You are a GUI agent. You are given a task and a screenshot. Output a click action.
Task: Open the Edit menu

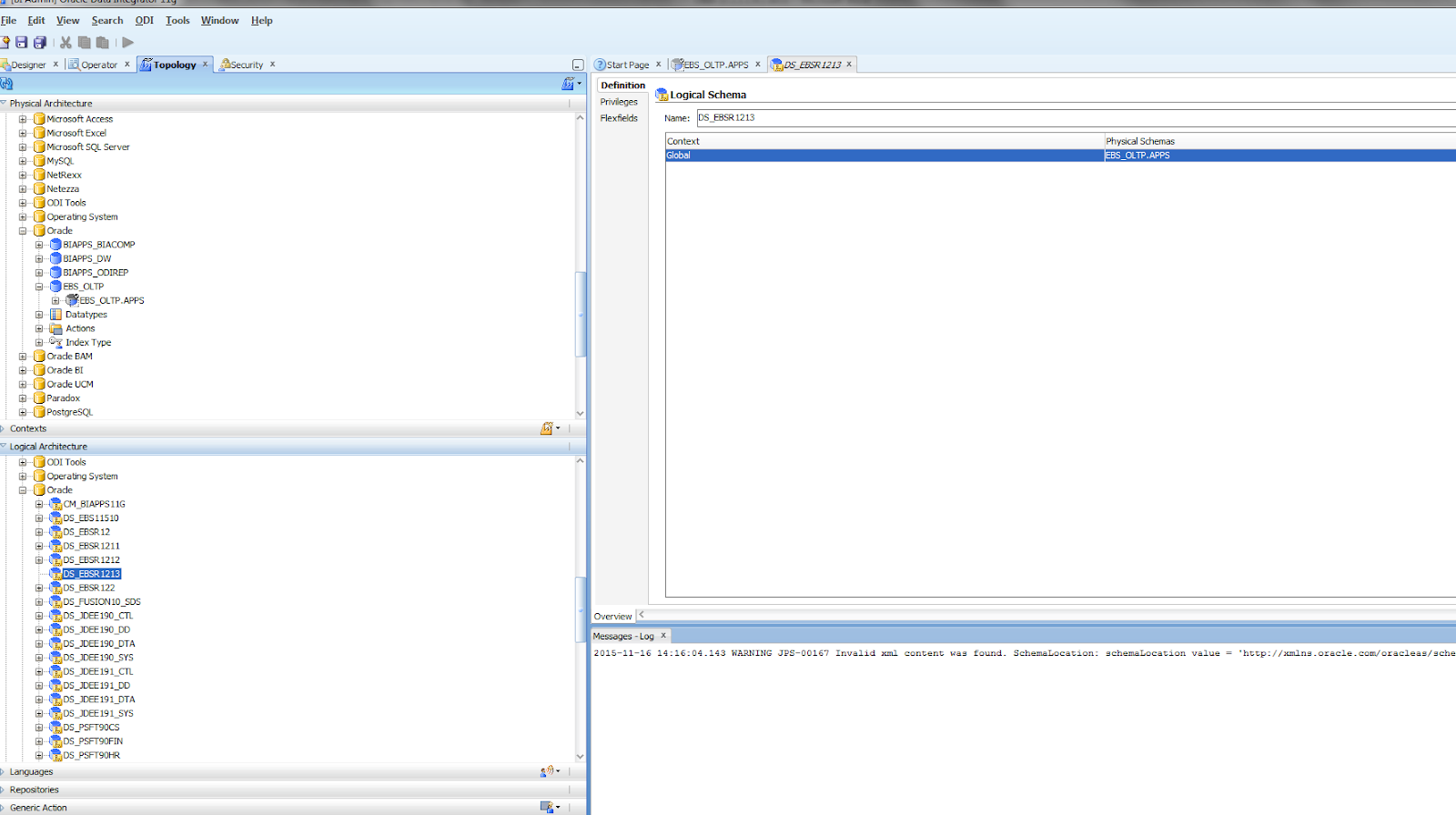click(x=36, y=20)
